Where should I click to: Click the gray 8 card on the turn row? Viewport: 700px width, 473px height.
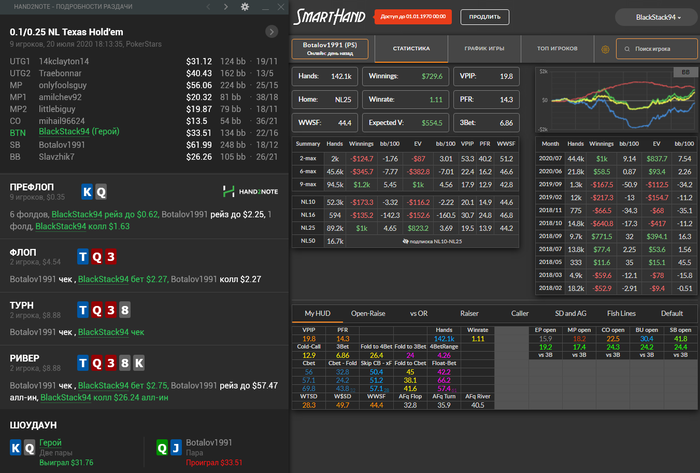pos(125,310)
